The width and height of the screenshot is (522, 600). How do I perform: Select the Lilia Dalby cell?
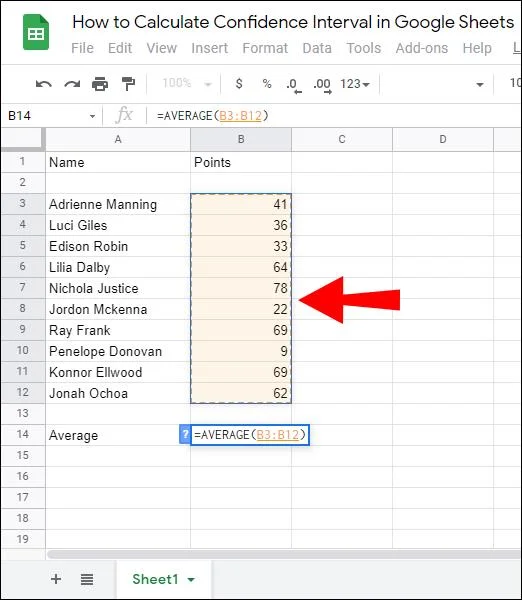118,267
